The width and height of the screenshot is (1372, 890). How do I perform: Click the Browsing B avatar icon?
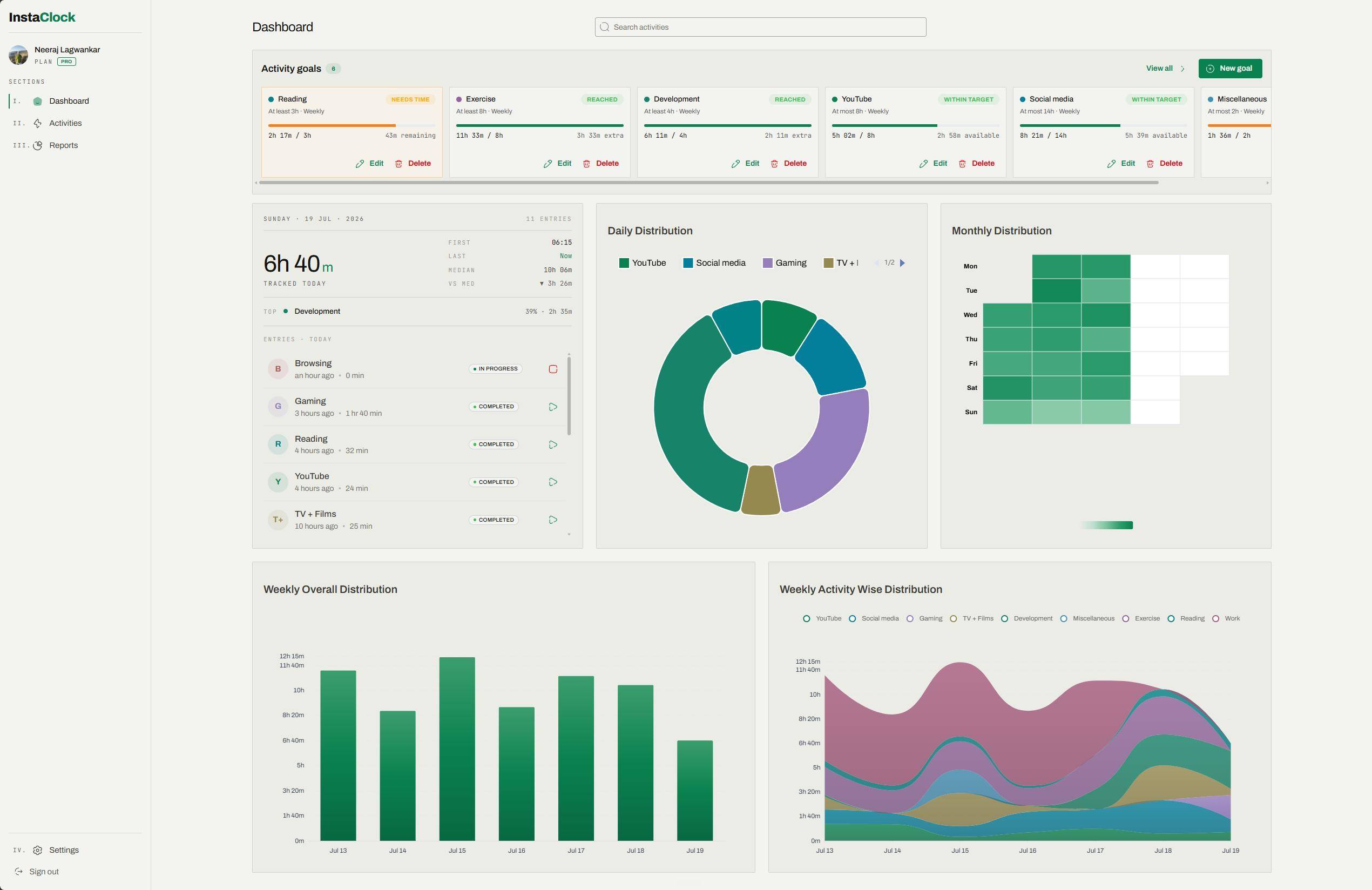point(278,369)
